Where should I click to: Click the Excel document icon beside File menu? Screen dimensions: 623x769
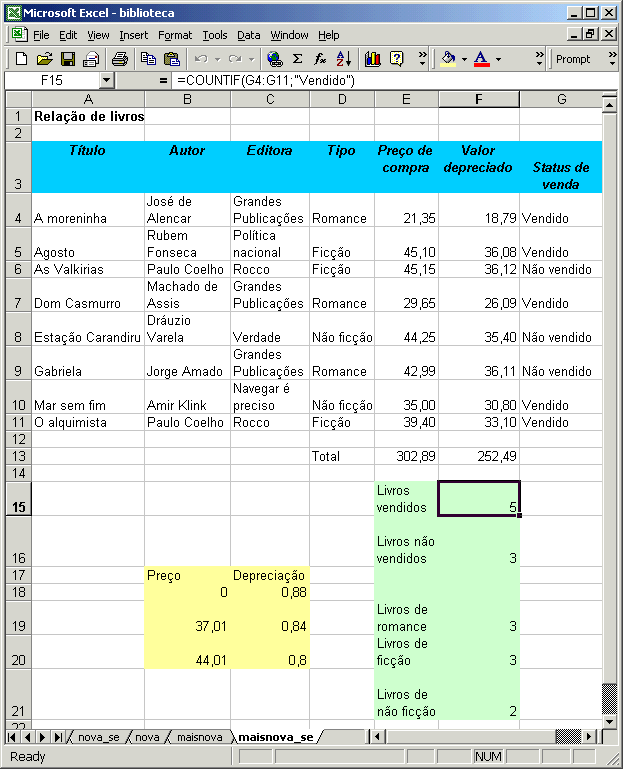click(x=19, y=35)
